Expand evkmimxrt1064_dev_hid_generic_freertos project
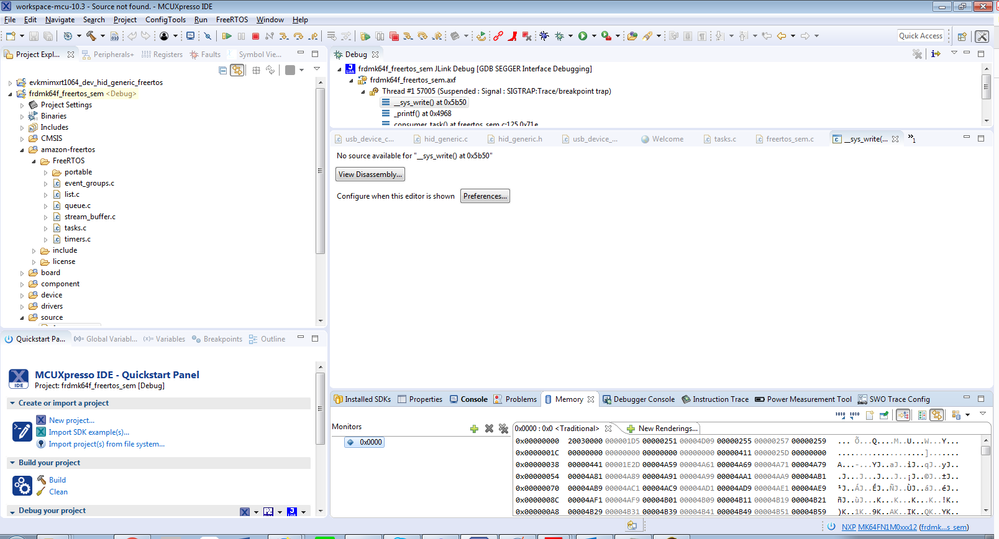999x539 pixels. click(10, 83)
